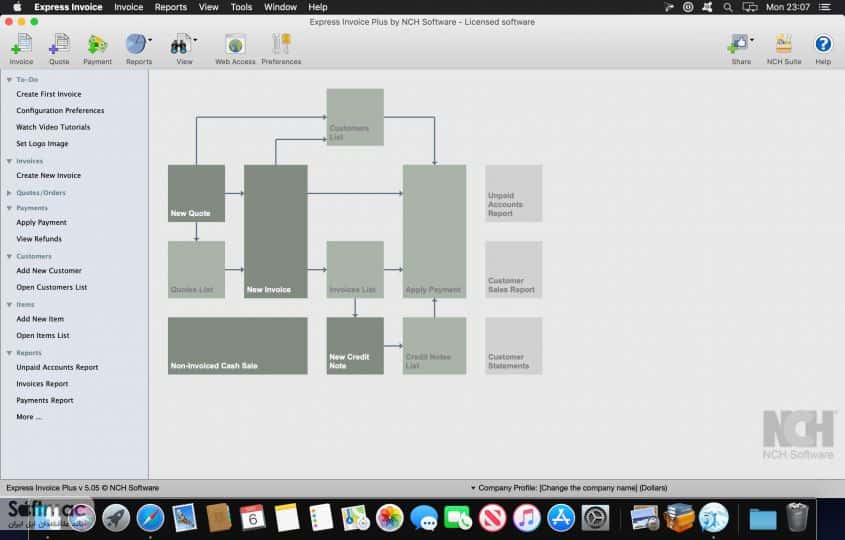Click the Invoice toolbar icon
The image size is (845, 540).
(21, 49)
